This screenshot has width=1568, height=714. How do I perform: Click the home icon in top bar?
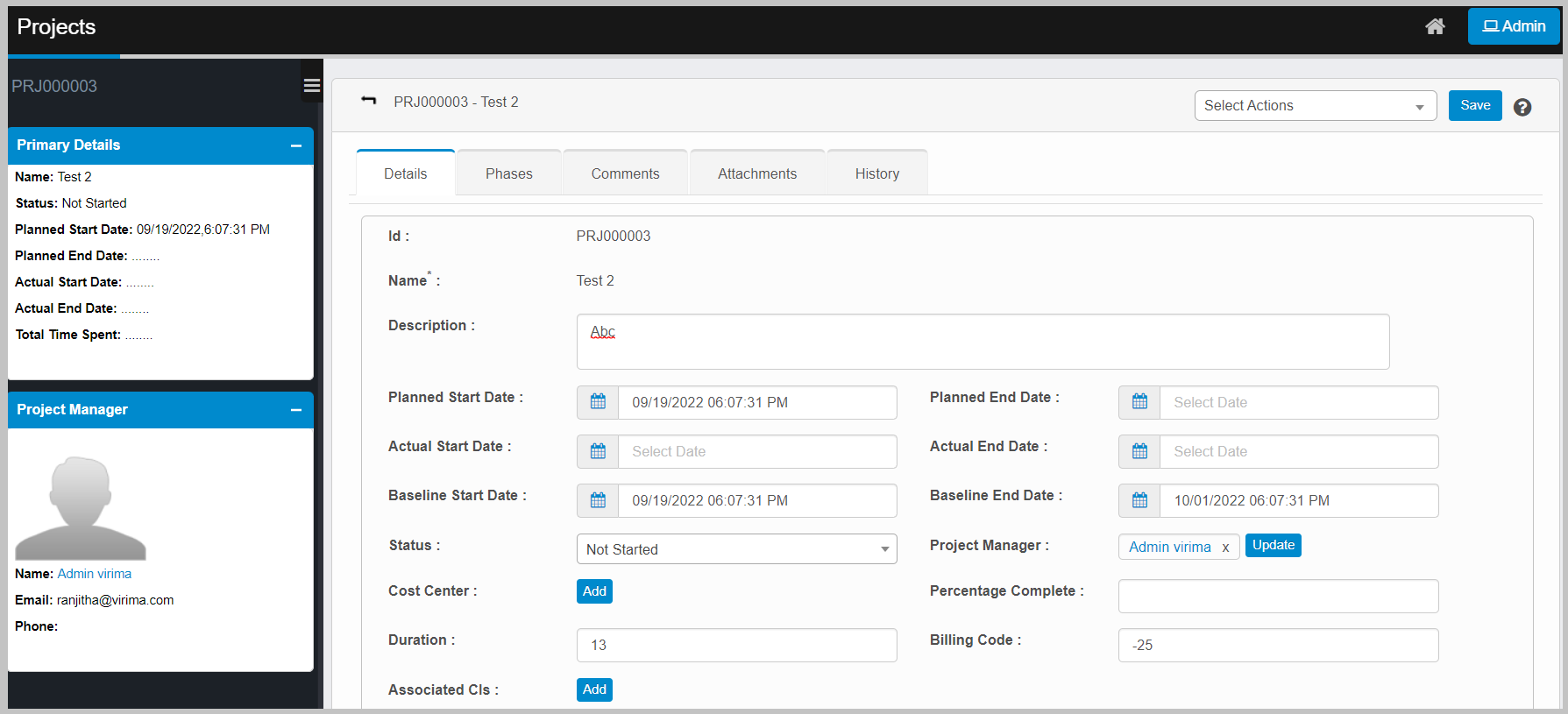tap(1435, 26)
